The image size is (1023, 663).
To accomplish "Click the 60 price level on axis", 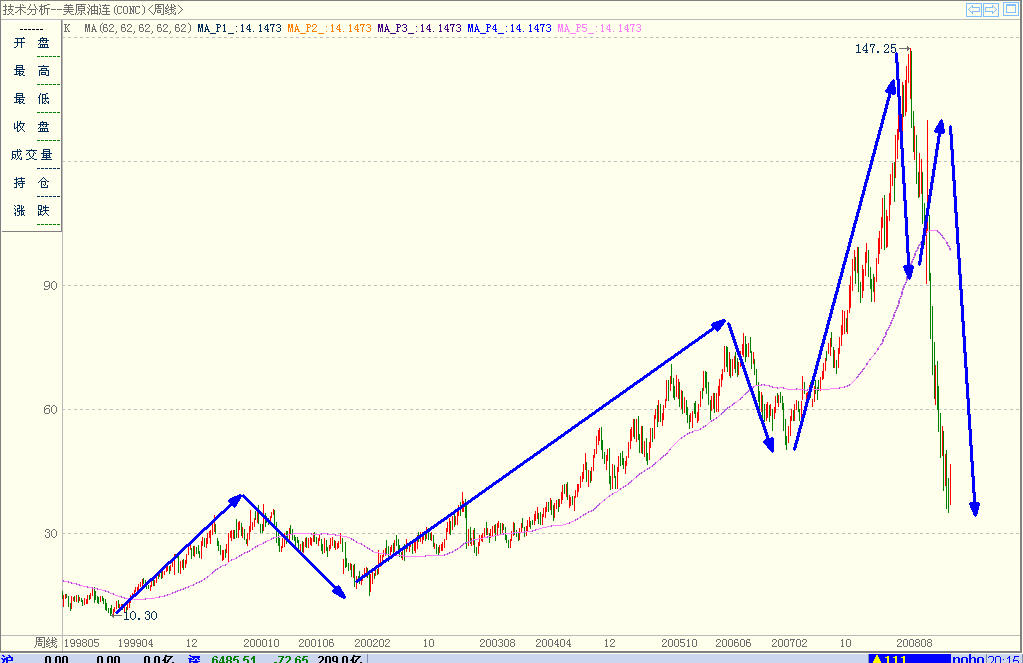I will [50, 410].
